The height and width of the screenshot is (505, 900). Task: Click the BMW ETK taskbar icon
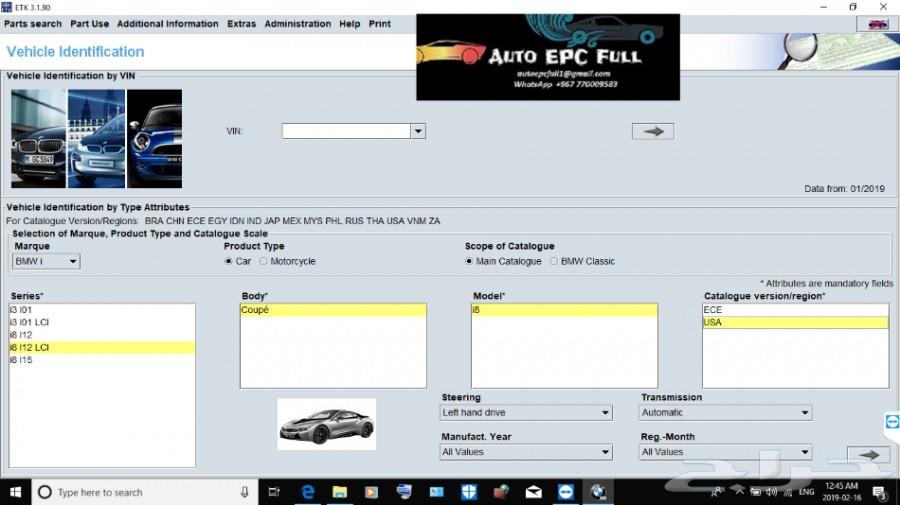pos(598,492)
